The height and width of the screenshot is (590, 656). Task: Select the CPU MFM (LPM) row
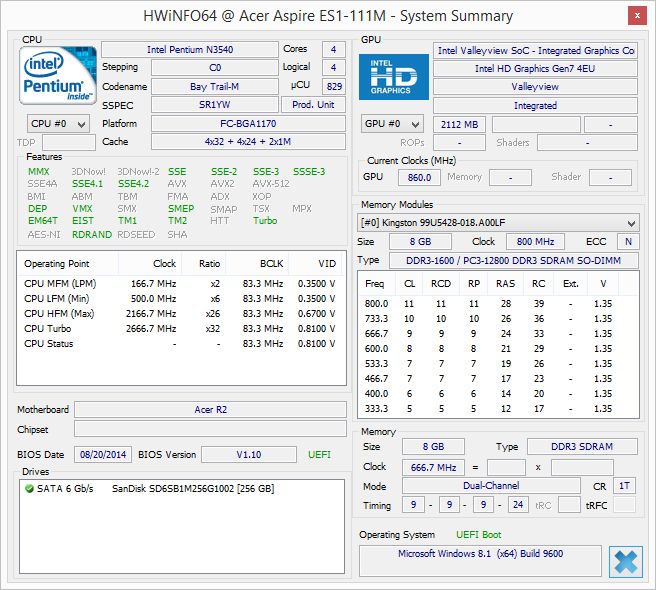click(181, 284)
